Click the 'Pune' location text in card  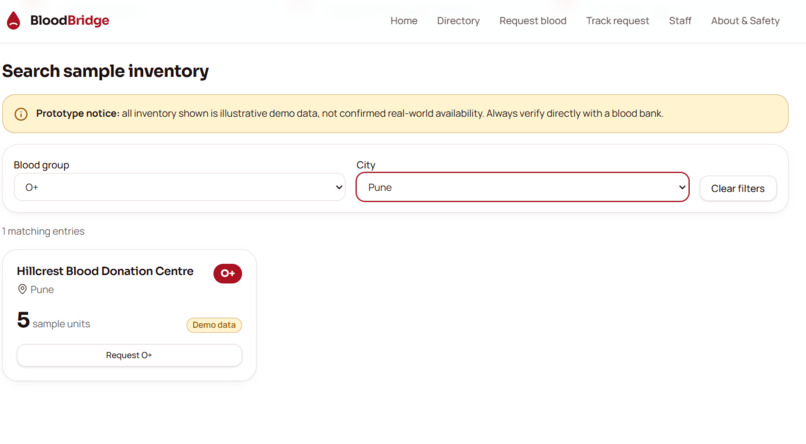[x=42, y=290]
